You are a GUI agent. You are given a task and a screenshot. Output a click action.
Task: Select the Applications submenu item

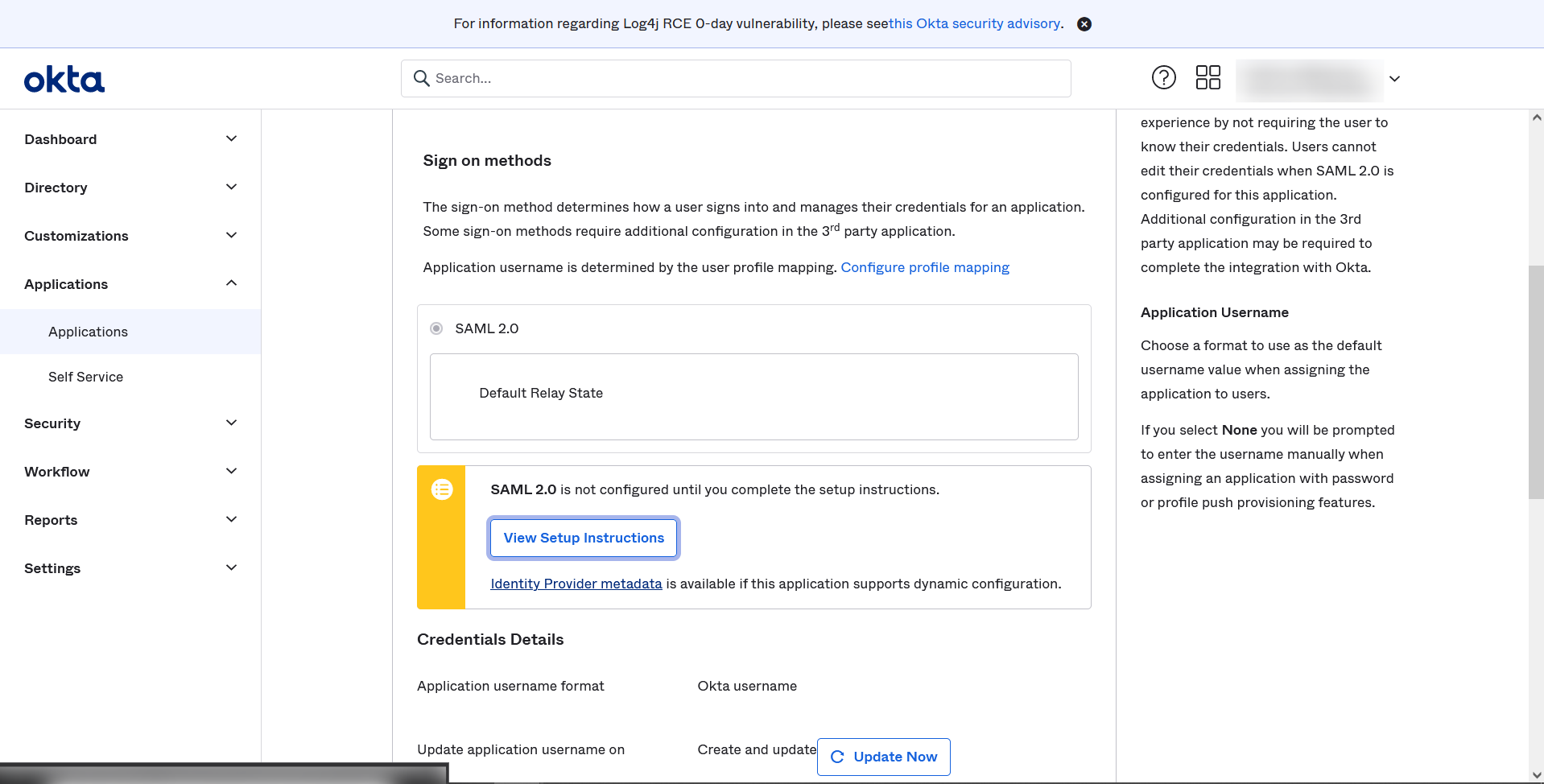(88, 332)
